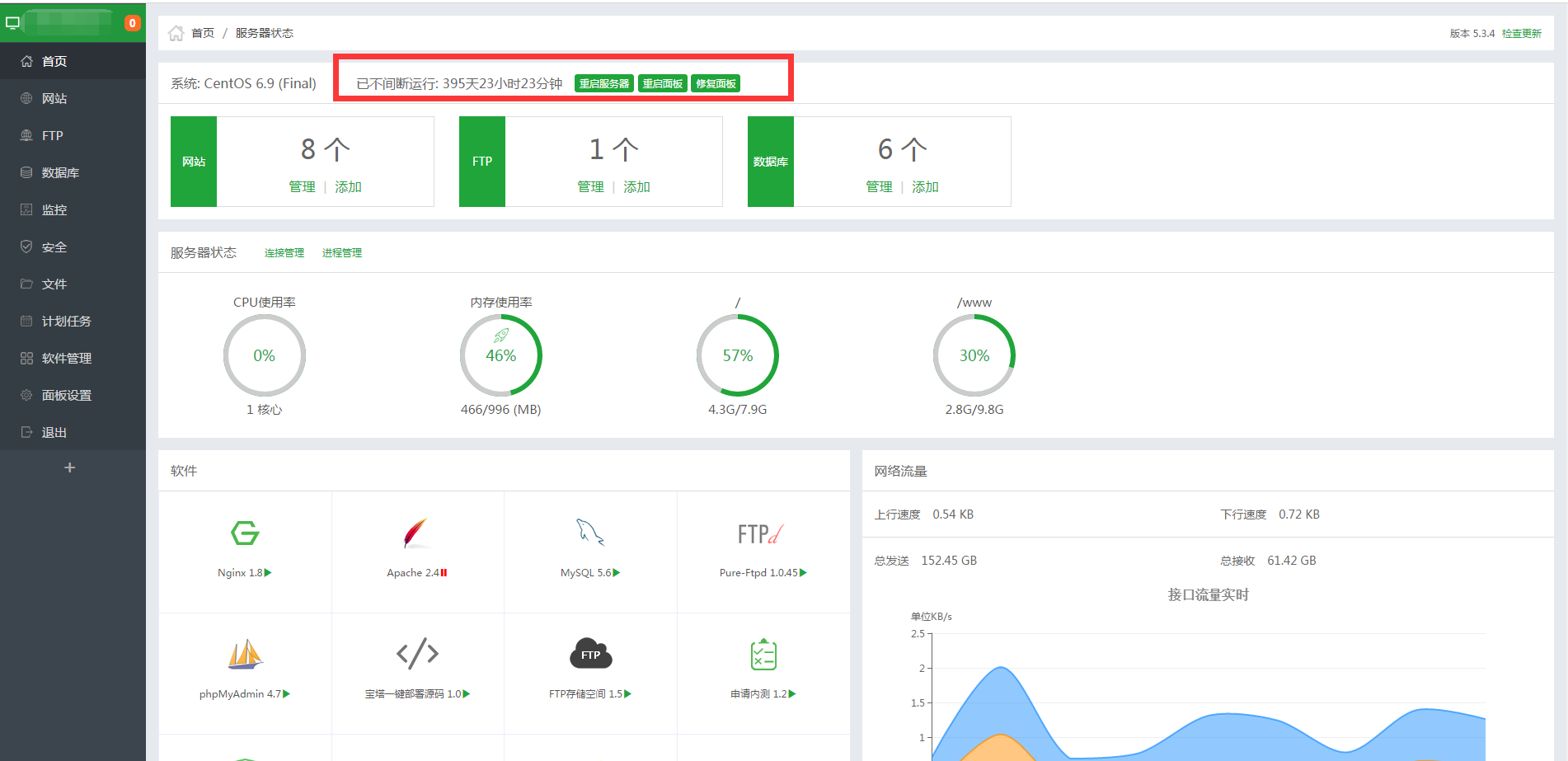Open 进程管理 link

pos(342,252)
